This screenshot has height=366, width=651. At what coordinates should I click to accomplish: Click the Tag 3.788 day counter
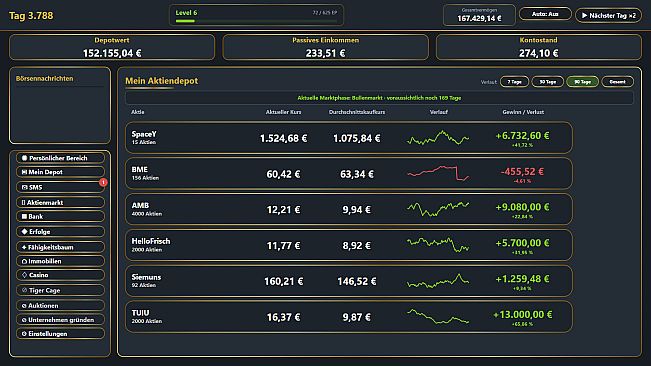pos(31,16)
